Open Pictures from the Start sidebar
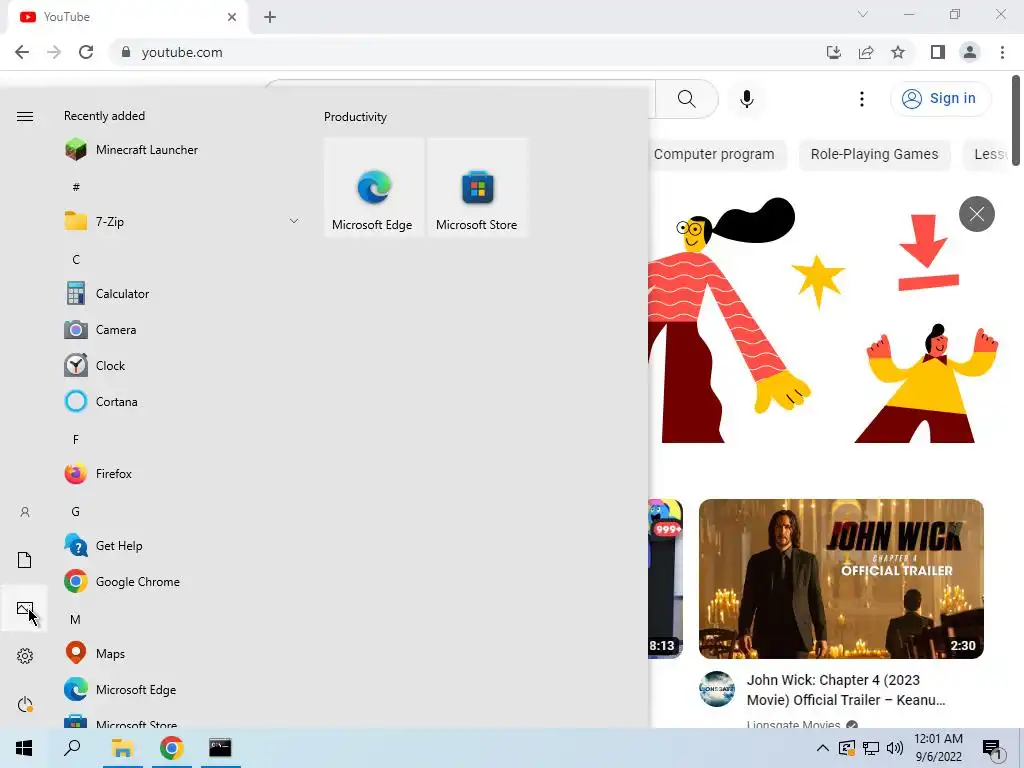The height and width of the screenshot is (768, 1024). [x=25, y=608]
